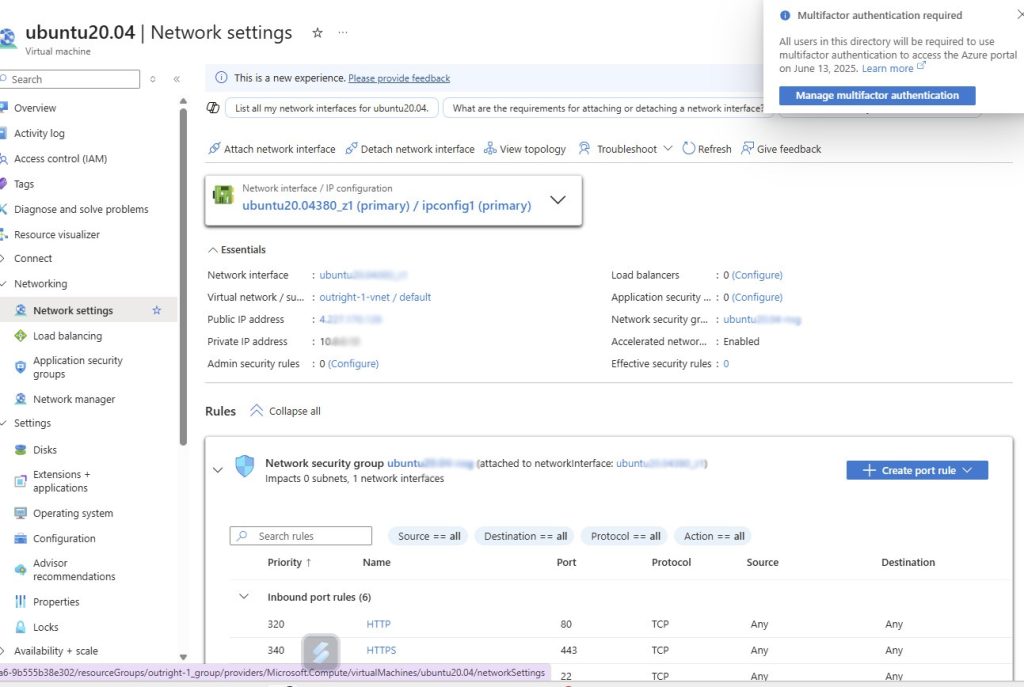Open the Protocol == all filter
The image size is (1024, 687).
coord(625,536)
